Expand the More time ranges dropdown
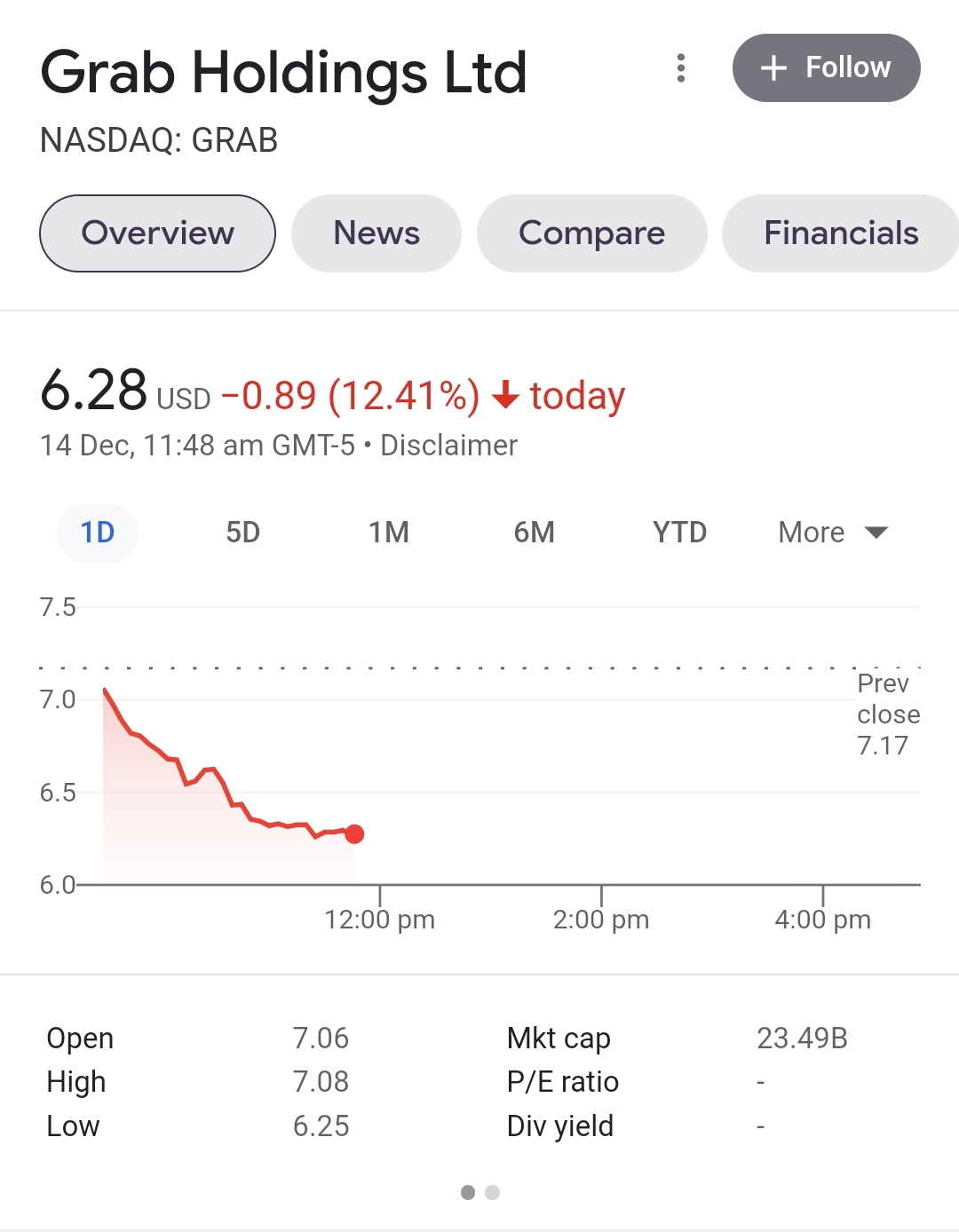959x1232 pixels. pos(833,533)
